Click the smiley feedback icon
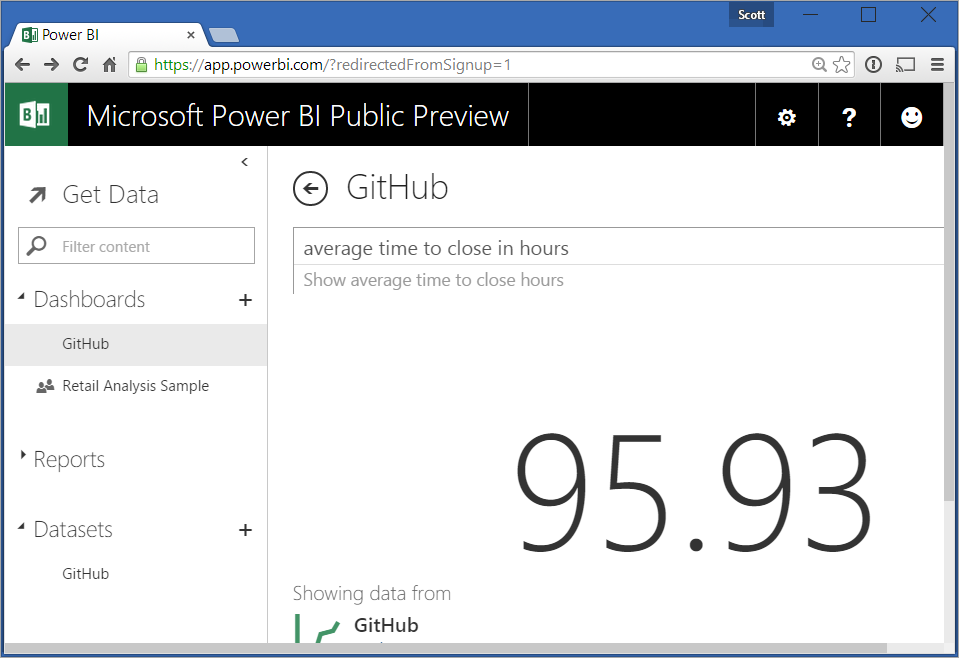The height and width of the screenshot is (658, 959). [x=911, y=117]
